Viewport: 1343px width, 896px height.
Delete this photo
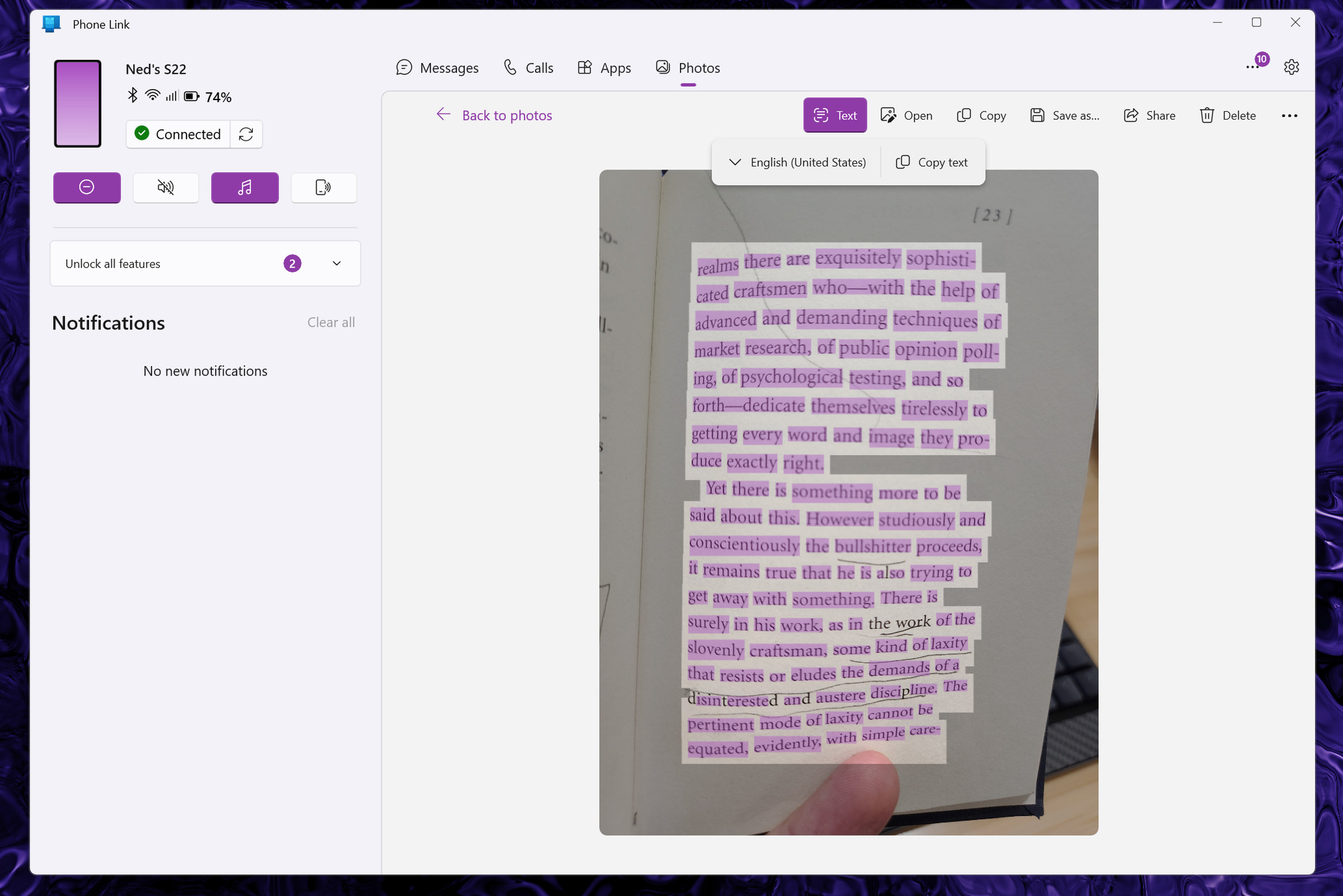[1227, 114]
